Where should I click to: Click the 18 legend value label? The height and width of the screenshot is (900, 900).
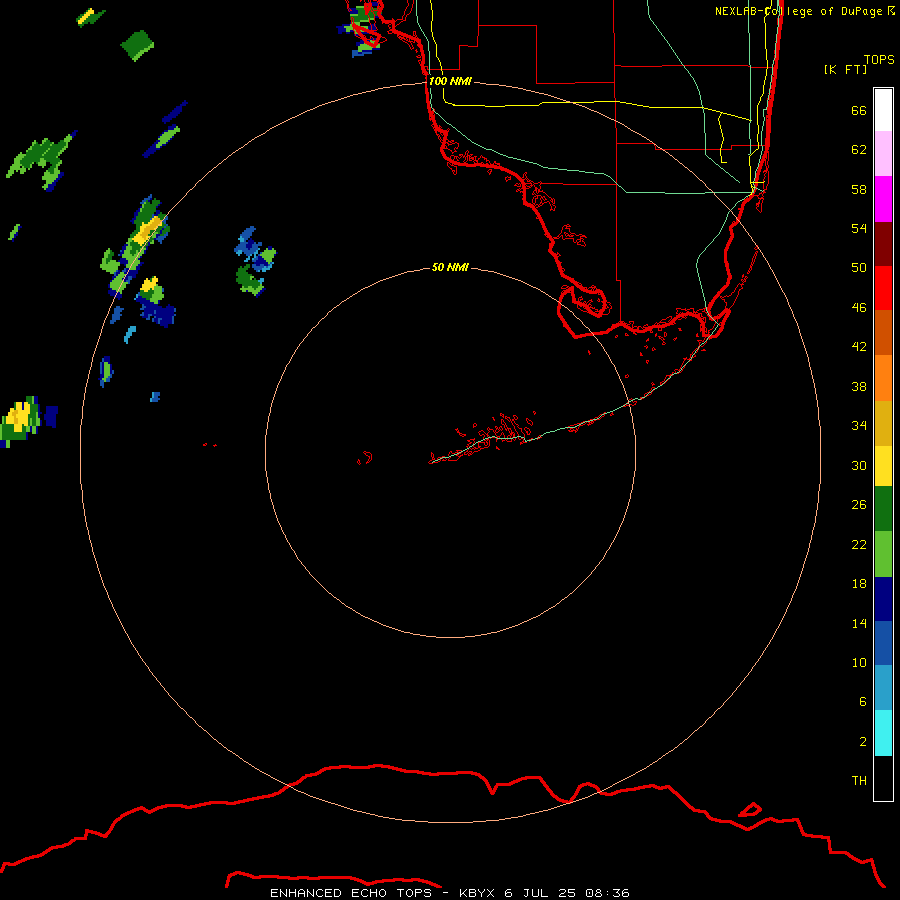[x=859, y=583]
